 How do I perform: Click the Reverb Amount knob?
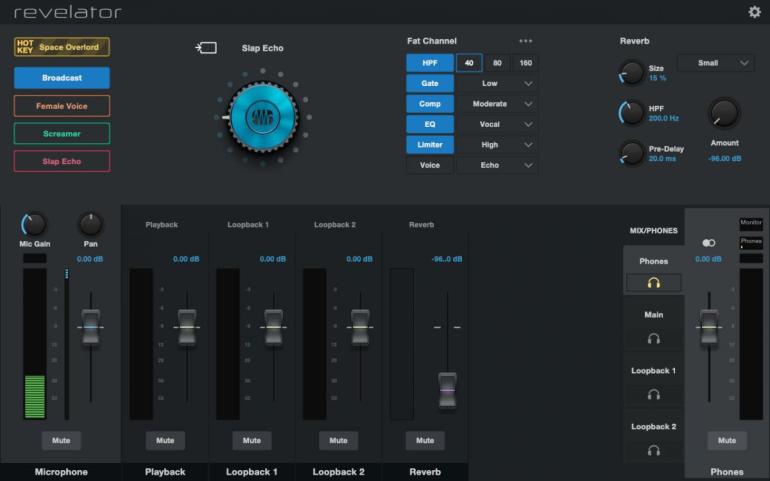tap(724, 113)
